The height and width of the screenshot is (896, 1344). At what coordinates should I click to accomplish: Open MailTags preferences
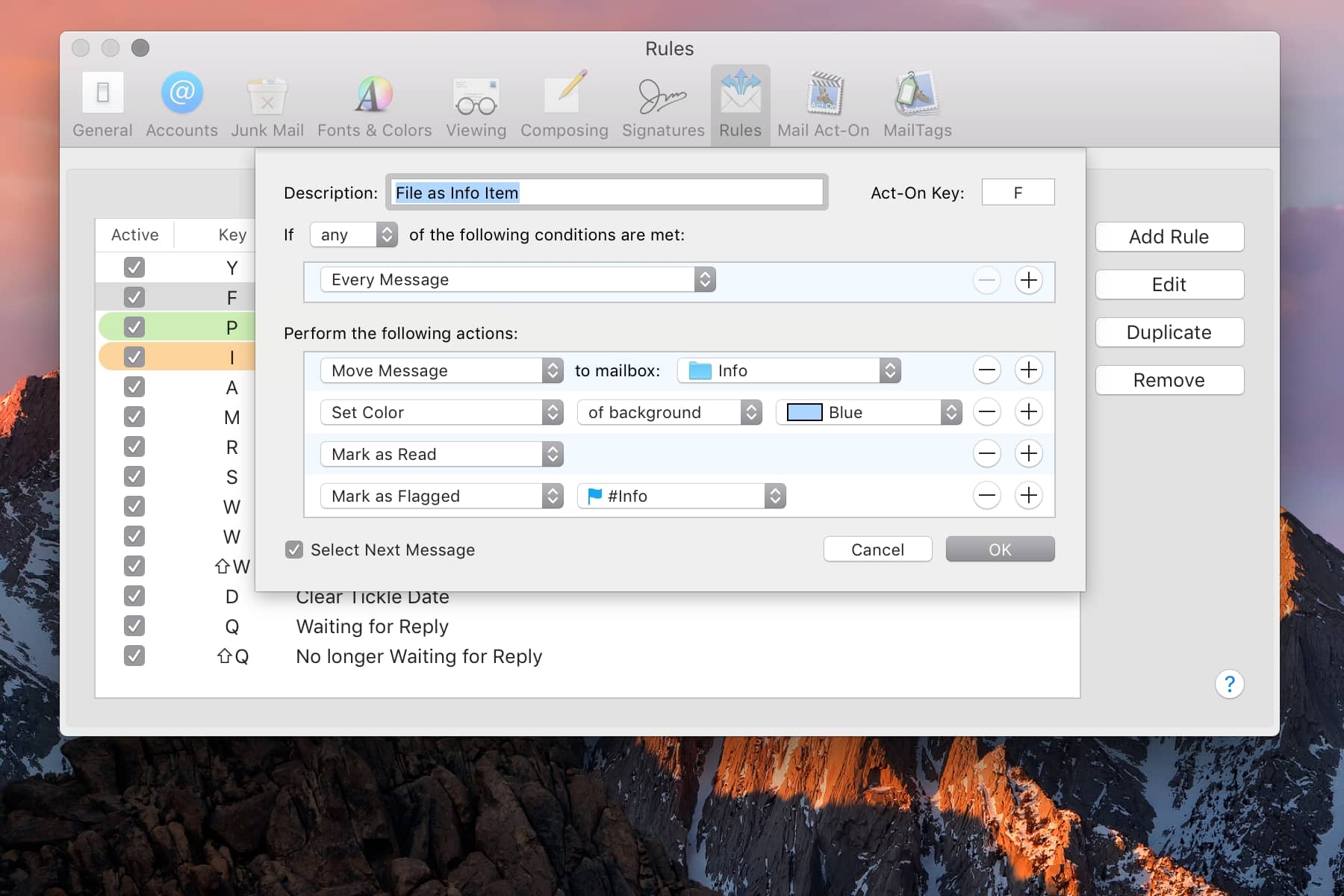[x=917, y=105]
